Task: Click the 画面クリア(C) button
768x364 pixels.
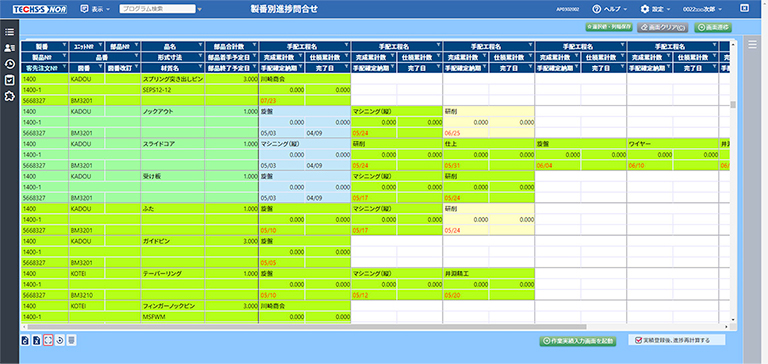Action: tap(664, 27)
